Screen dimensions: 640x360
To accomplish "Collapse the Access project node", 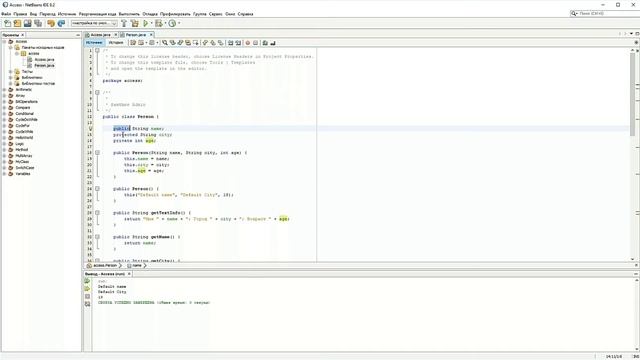I will click(x=4, y=41).
